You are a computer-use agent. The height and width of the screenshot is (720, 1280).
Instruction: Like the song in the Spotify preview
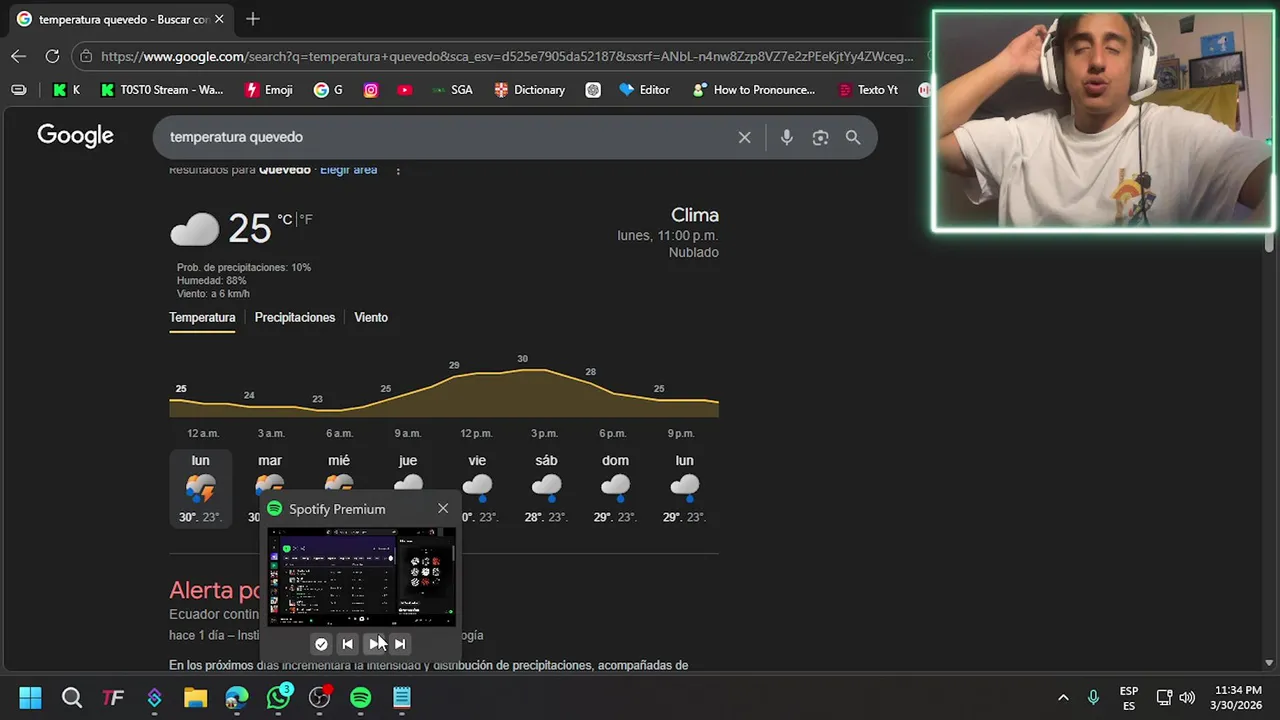click(x=321, y=644)
